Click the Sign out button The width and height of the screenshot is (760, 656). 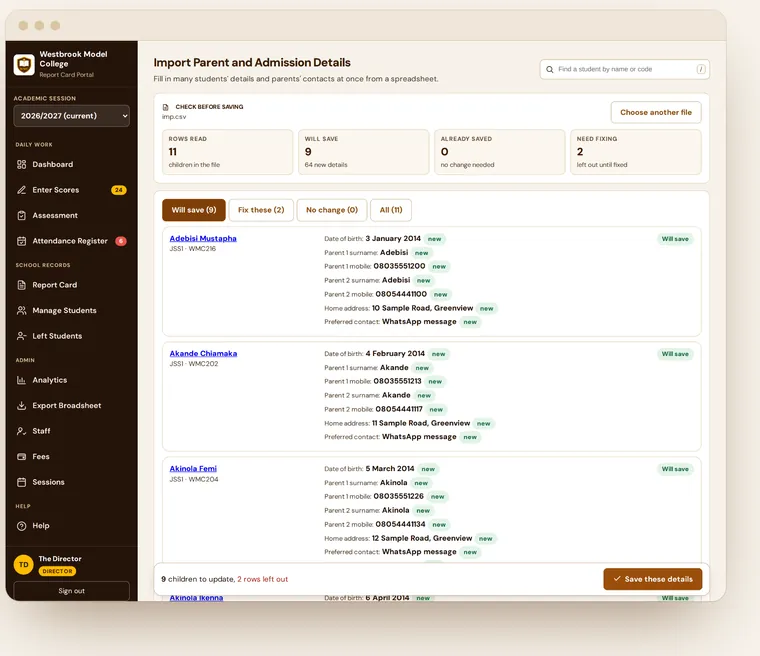point(72,591)
